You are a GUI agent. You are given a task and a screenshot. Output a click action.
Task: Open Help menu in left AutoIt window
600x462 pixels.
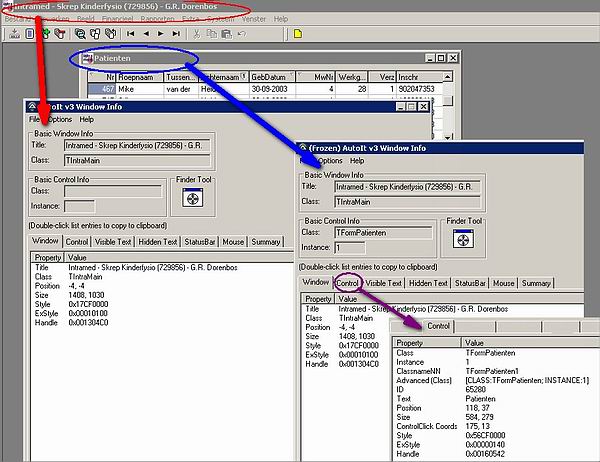[87, 119]
